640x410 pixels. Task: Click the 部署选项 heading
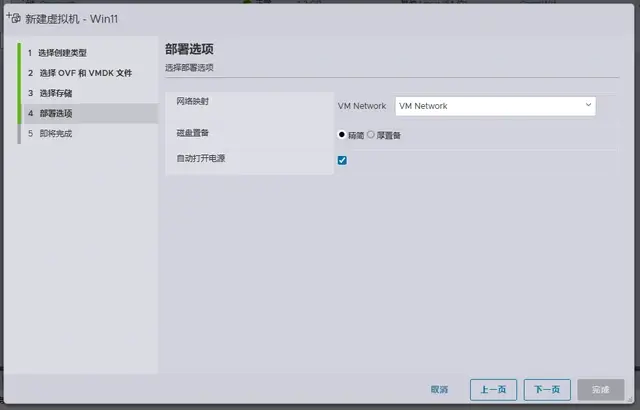click(189, 49)
